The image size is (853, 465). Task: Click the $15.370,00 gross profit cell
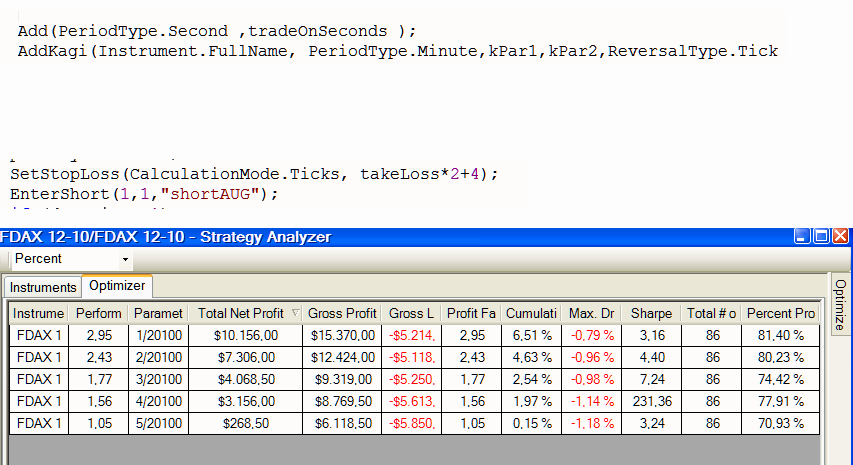(342, 336)
